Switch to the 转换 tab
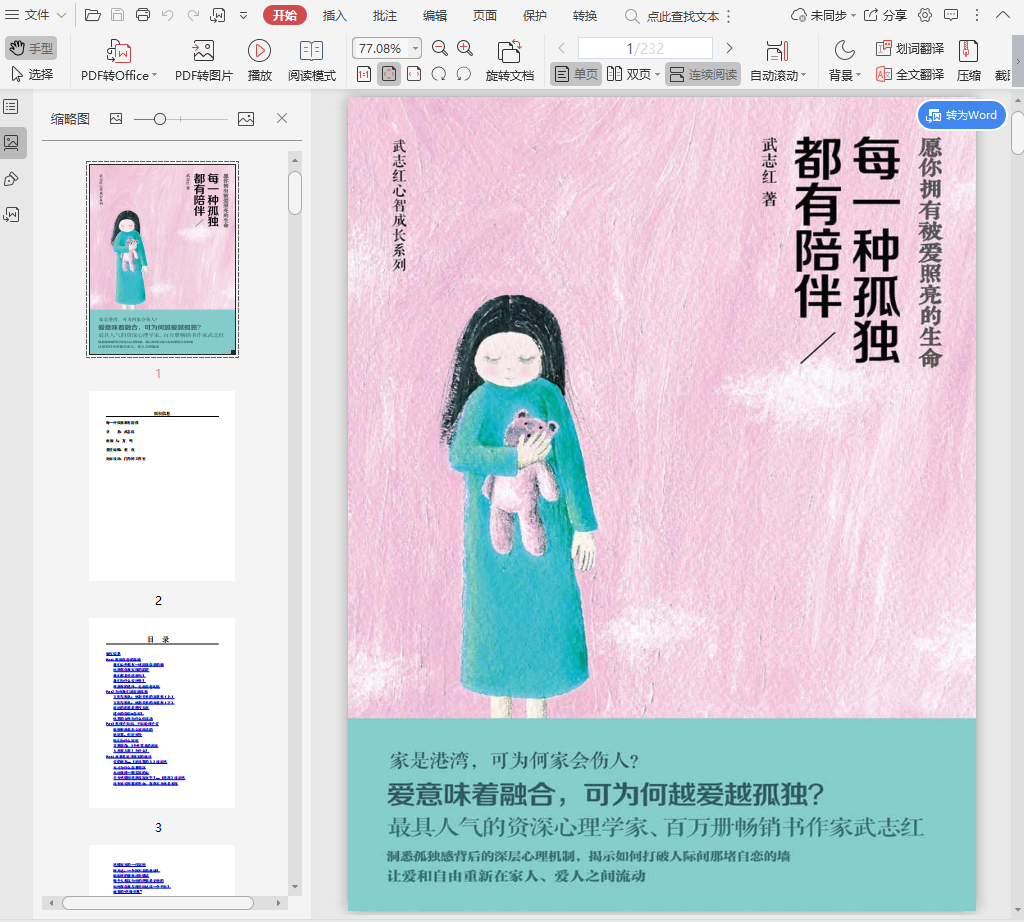 click(x=584, y=16)
